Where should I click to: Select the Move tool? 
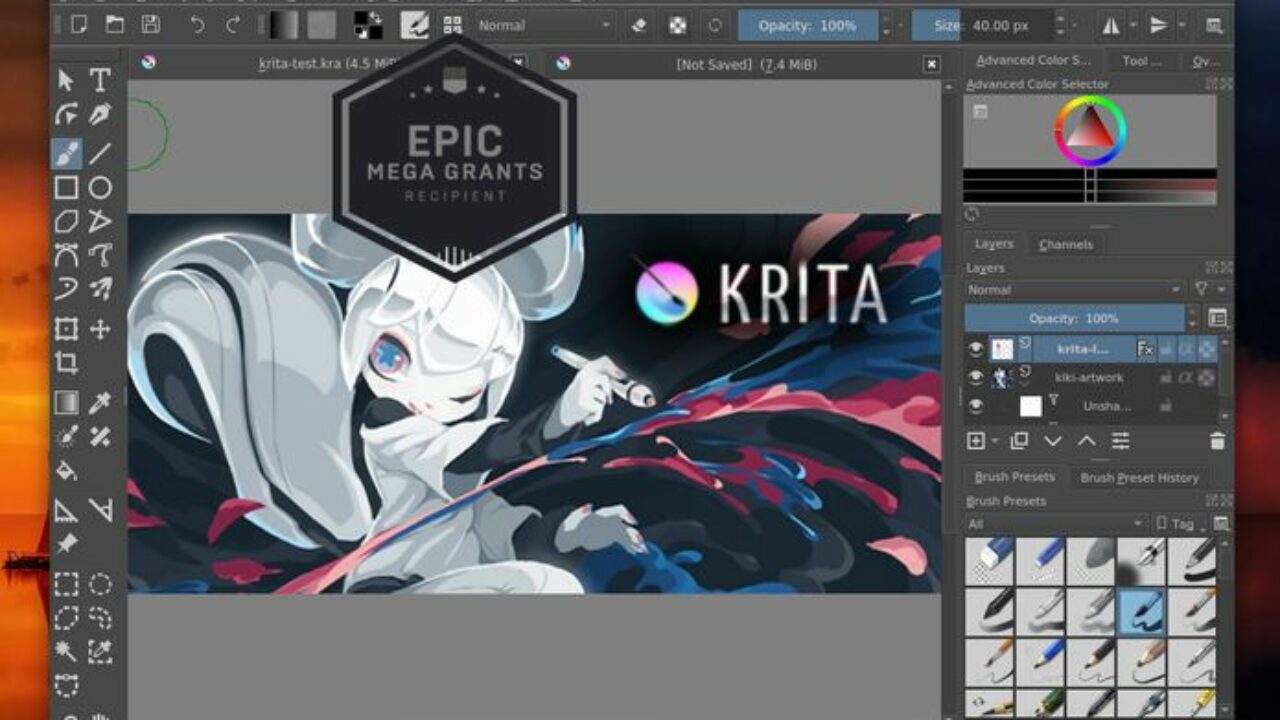coord(100,329)
